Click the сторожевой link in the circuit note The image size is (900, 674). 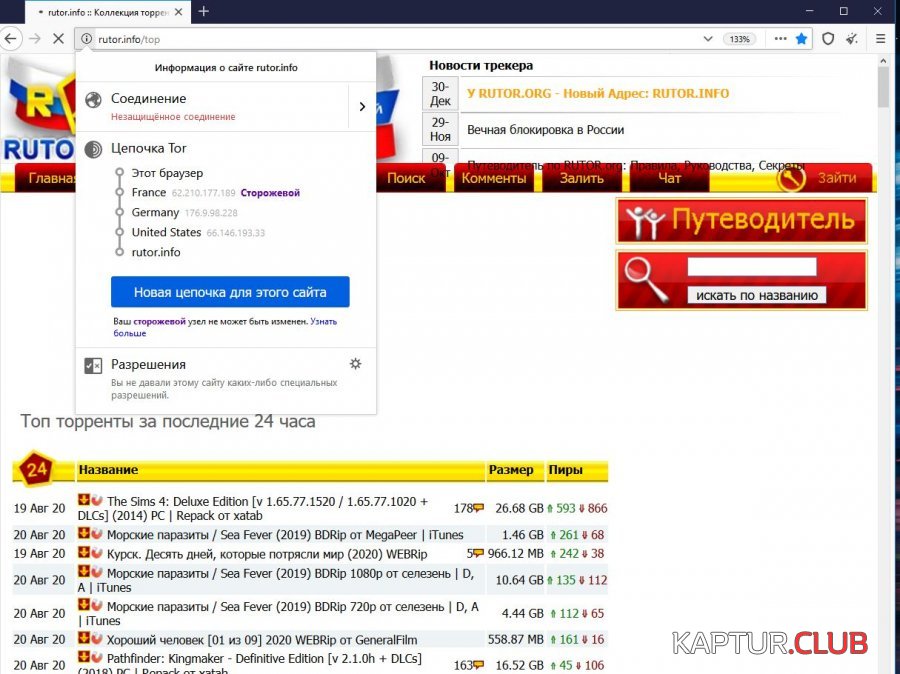(160, 321)
